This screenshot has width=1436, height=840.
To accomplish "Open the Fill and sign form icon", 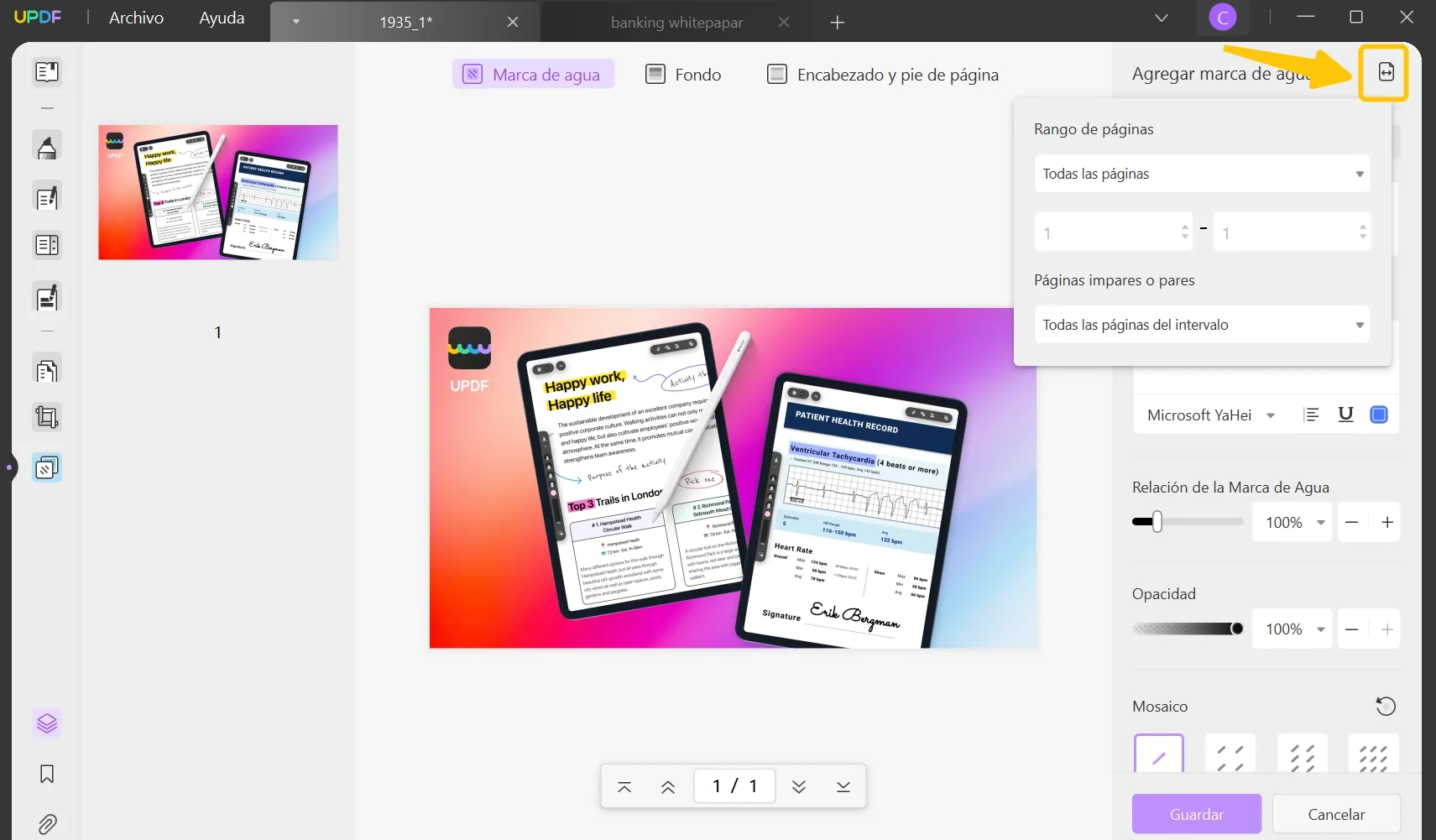I will tap(47, 297).
